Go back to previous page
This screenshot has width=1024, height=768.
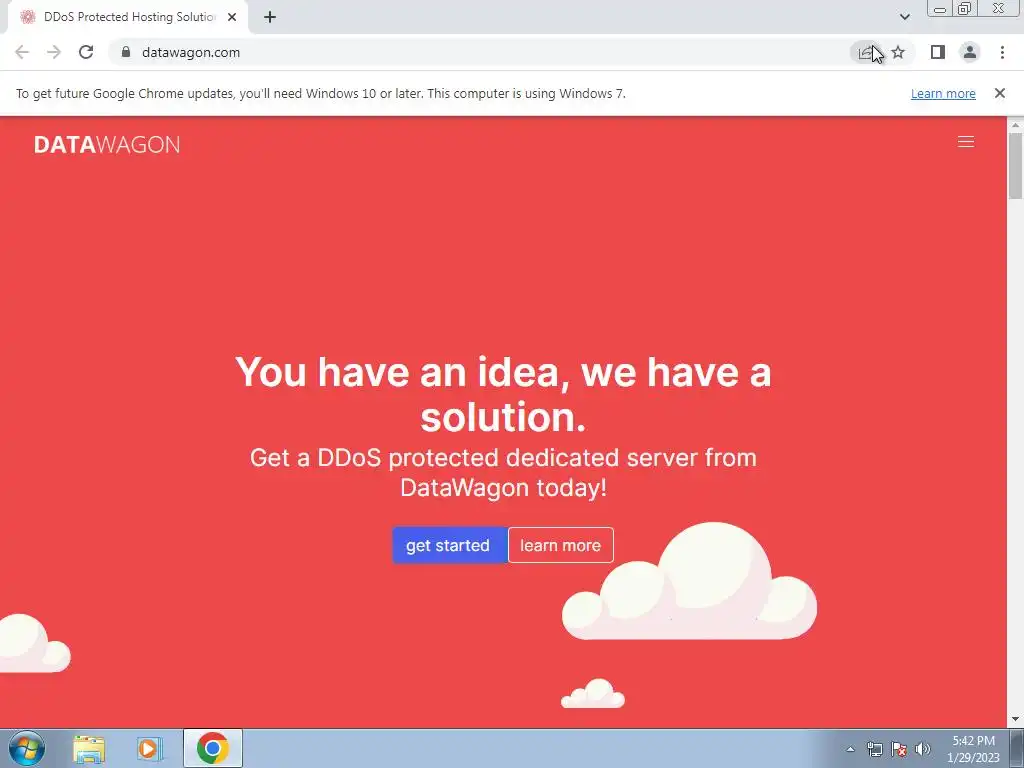[22, 52]
